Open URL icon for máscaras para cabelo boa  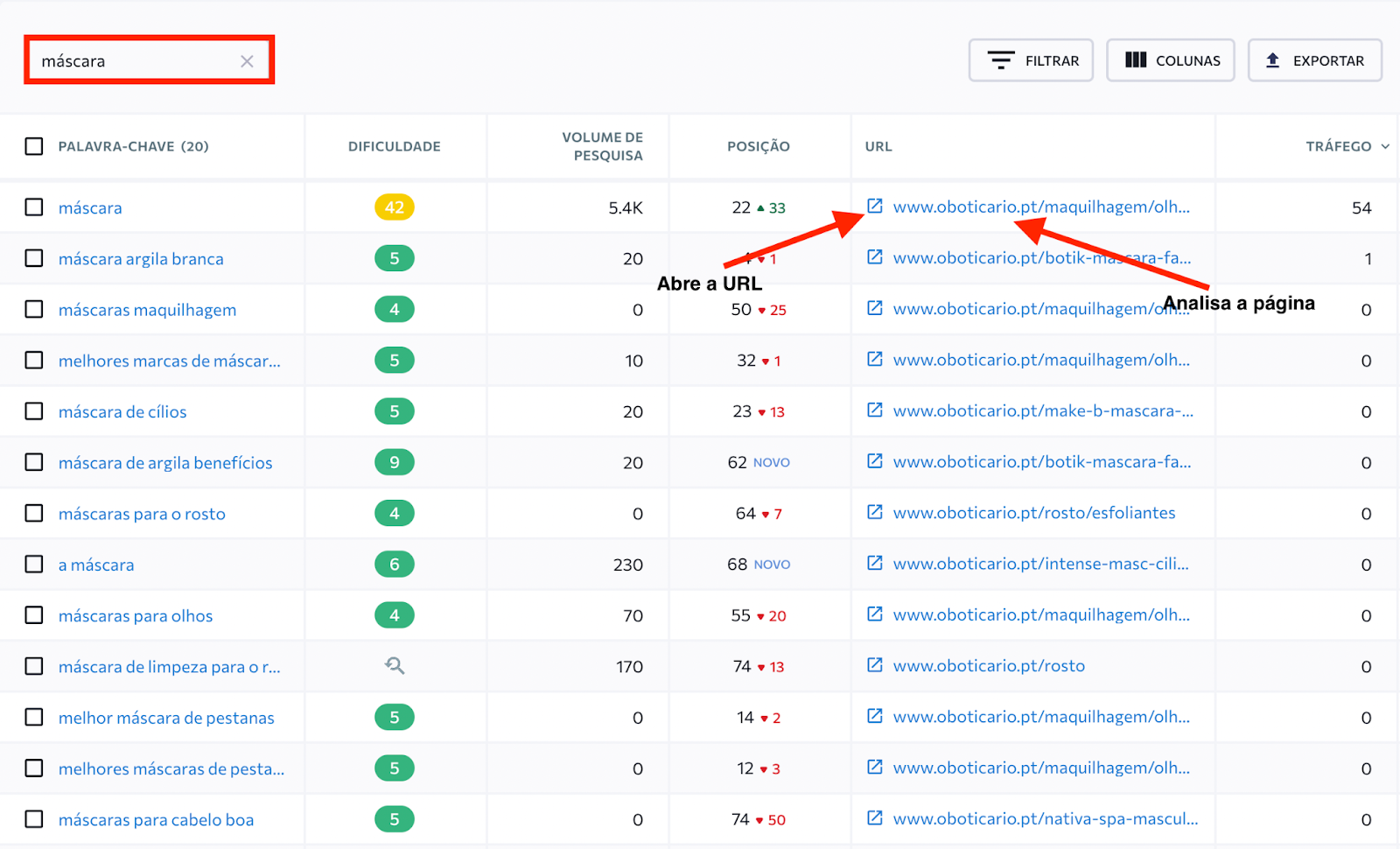point(874,817)
